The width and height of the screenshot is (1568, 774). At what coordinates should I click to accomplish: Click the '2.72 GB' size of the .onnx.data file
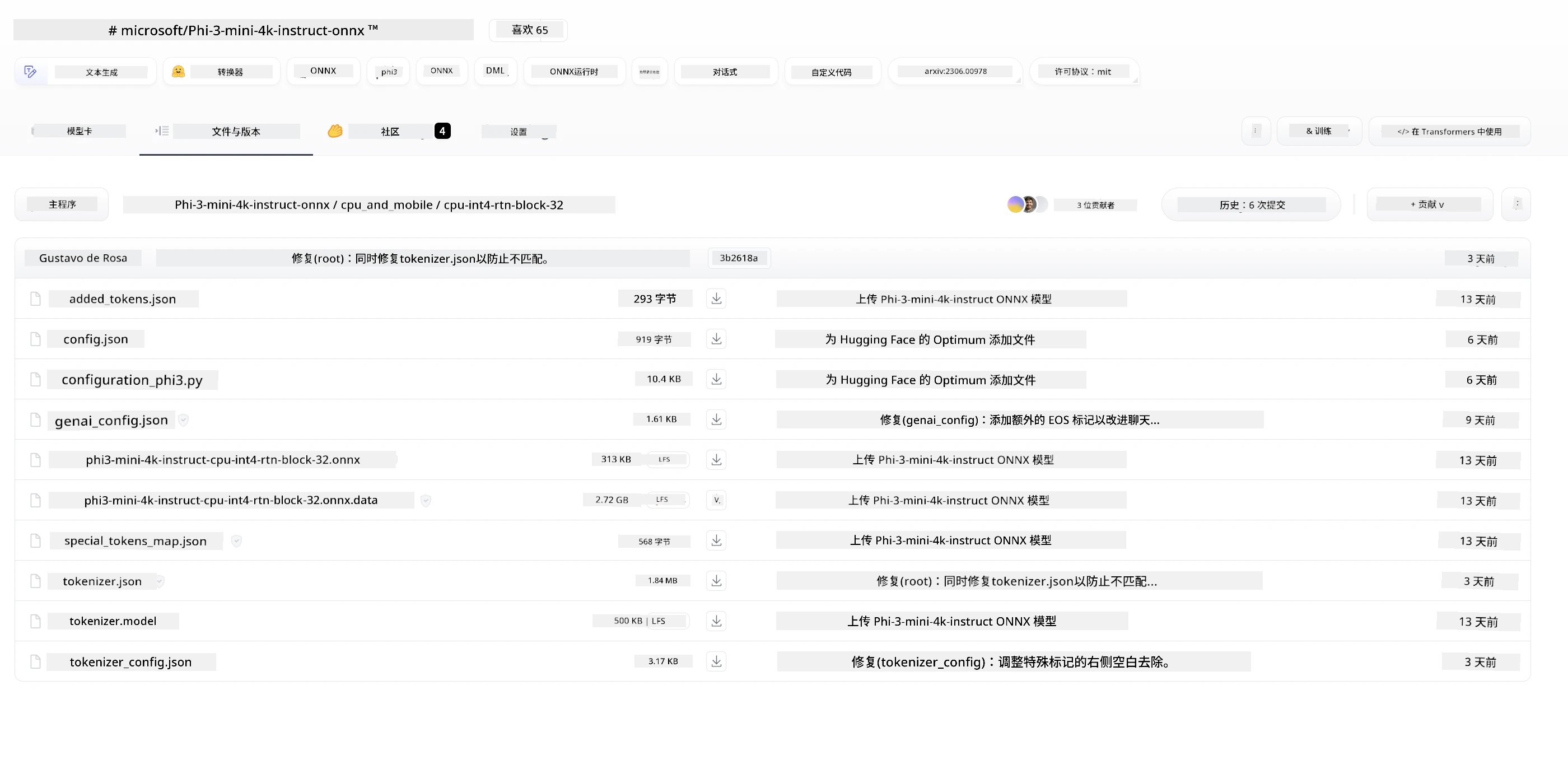(612, 500)
